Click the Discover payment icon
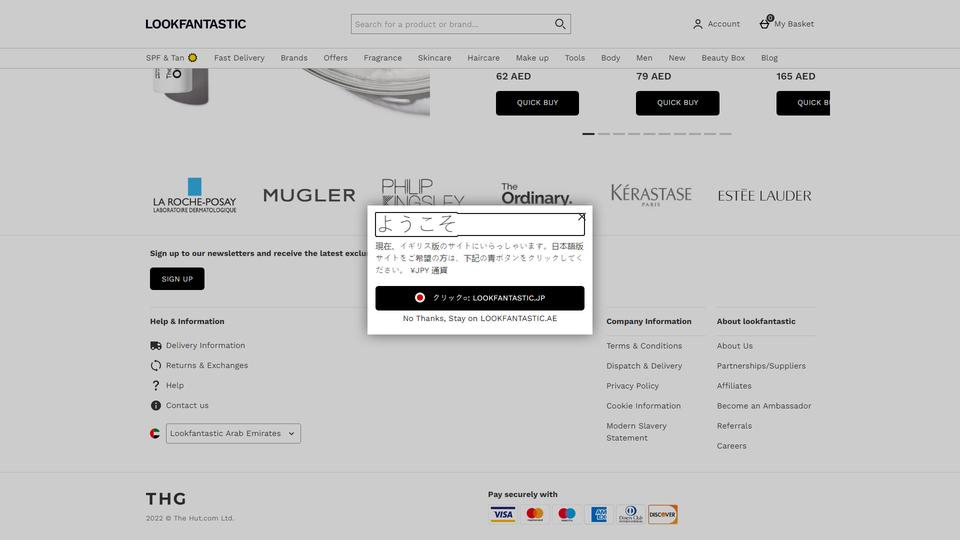This screenshot has width=960, height=540. tap(662, 514)
